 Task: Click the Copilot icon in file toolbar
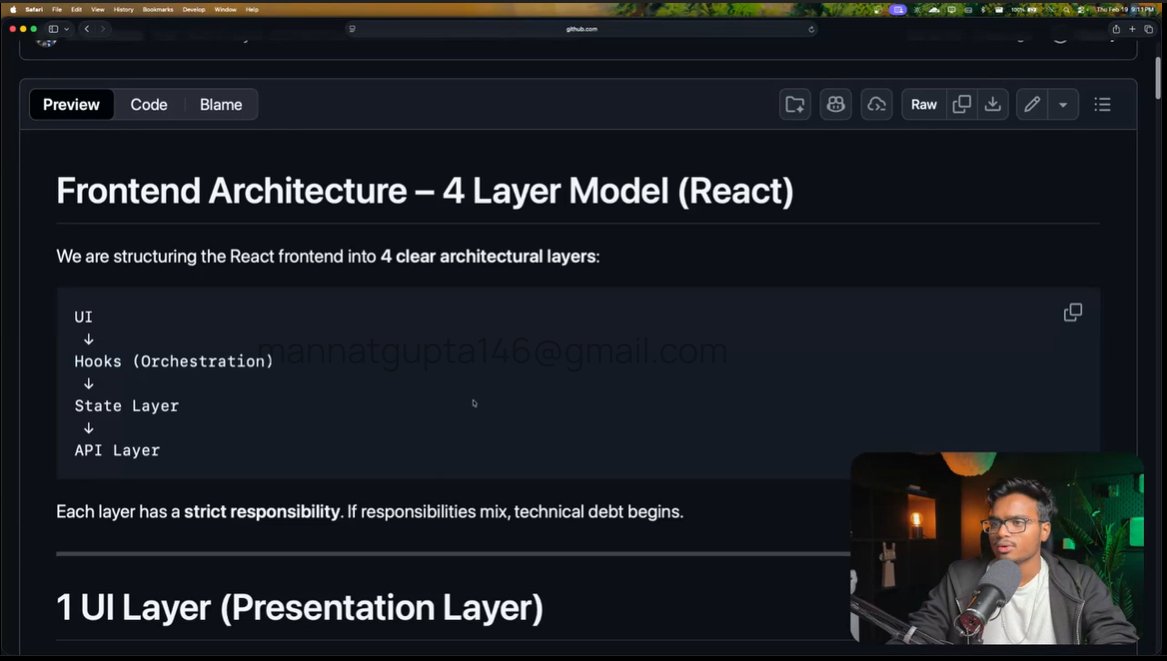[x=835, y=104]
